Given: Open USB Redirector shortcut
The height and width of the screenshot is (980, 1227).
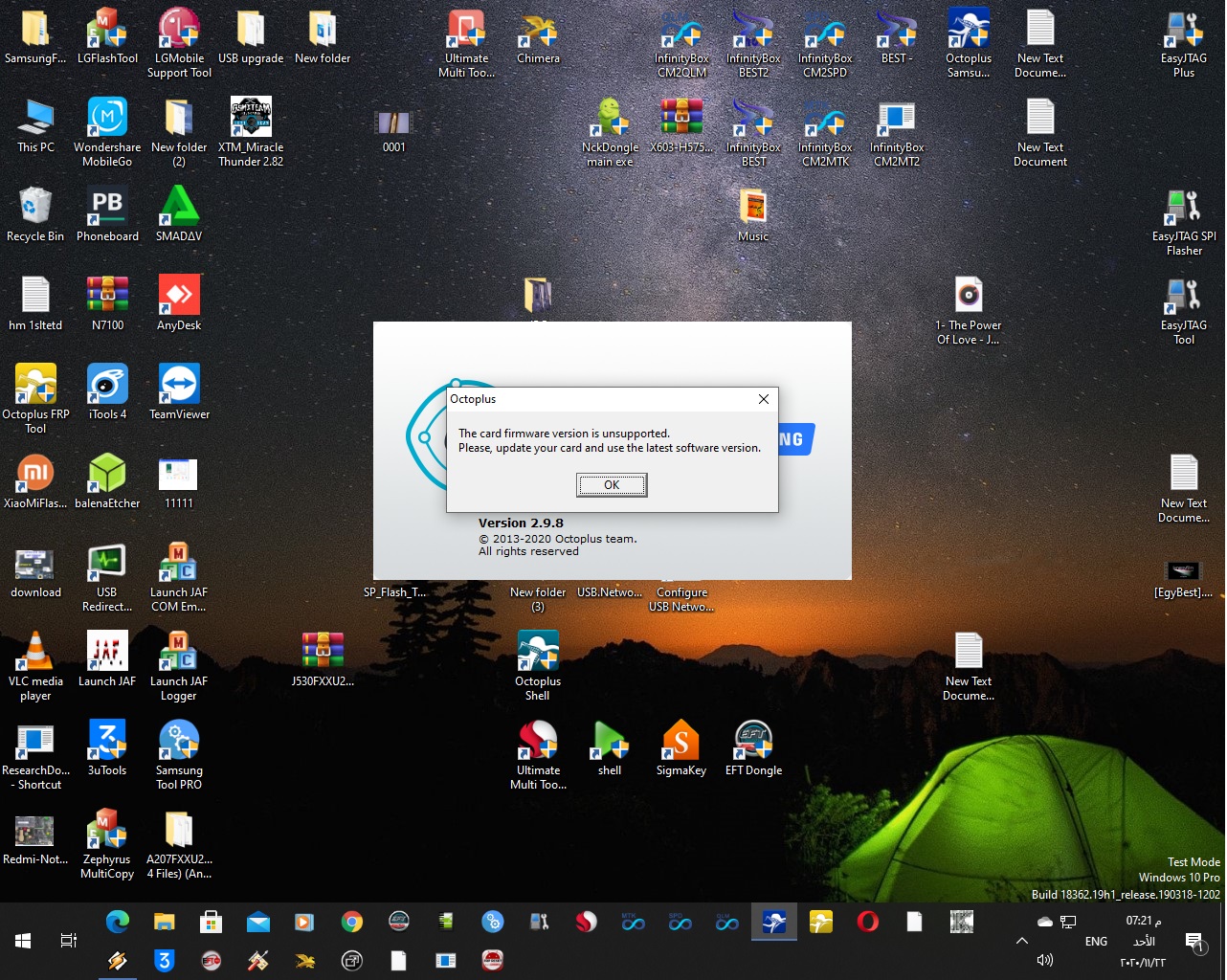Looking at the screenshot, I should (x=107, y=578).
